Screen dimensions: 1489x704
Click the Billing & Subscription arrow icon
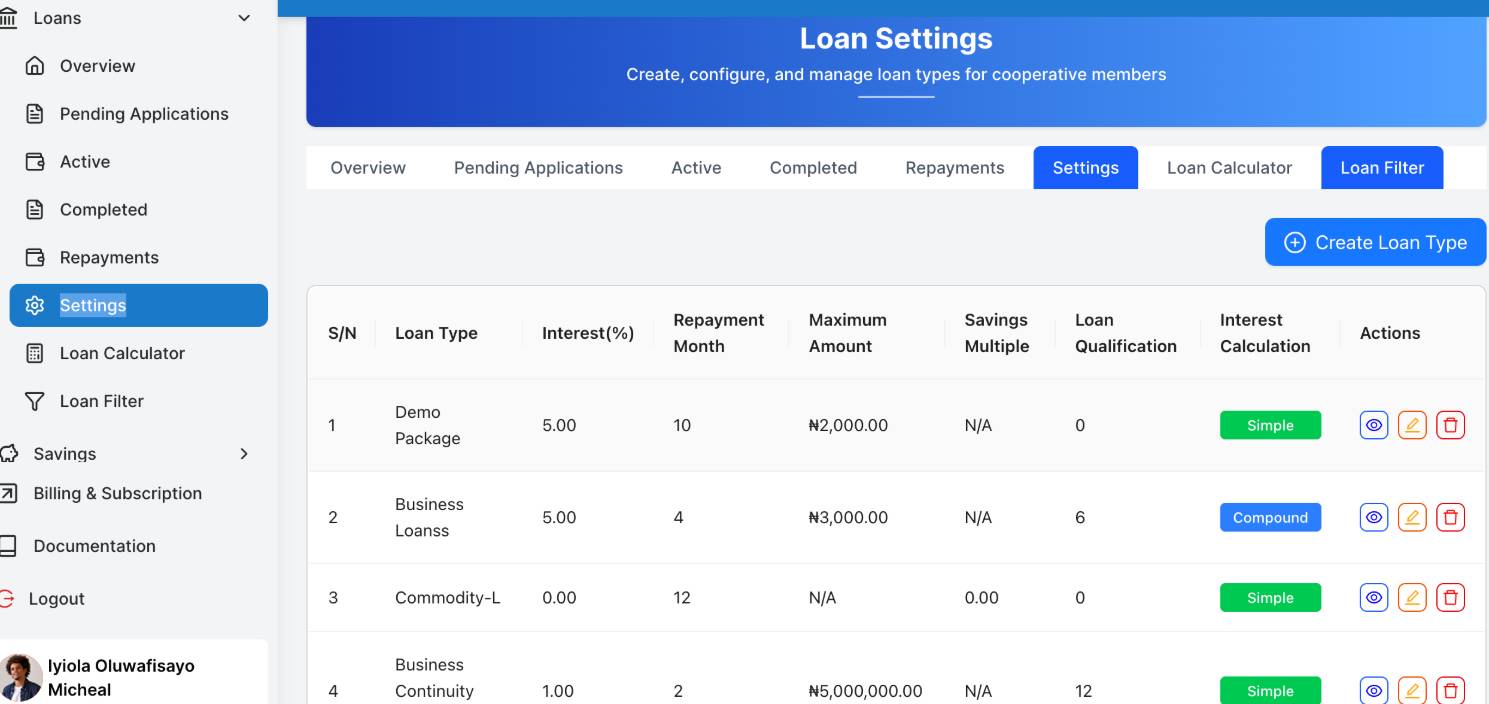8,493
